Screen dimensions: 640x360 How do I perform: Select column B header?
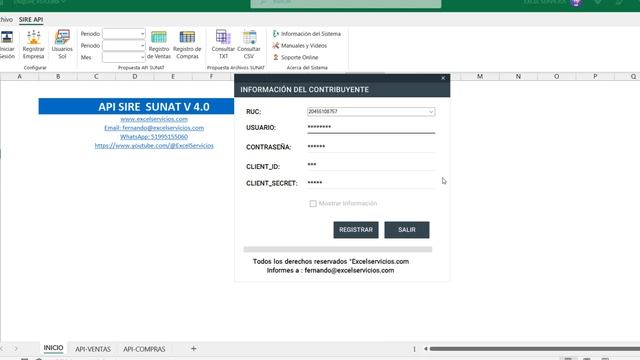pos(58,76)
